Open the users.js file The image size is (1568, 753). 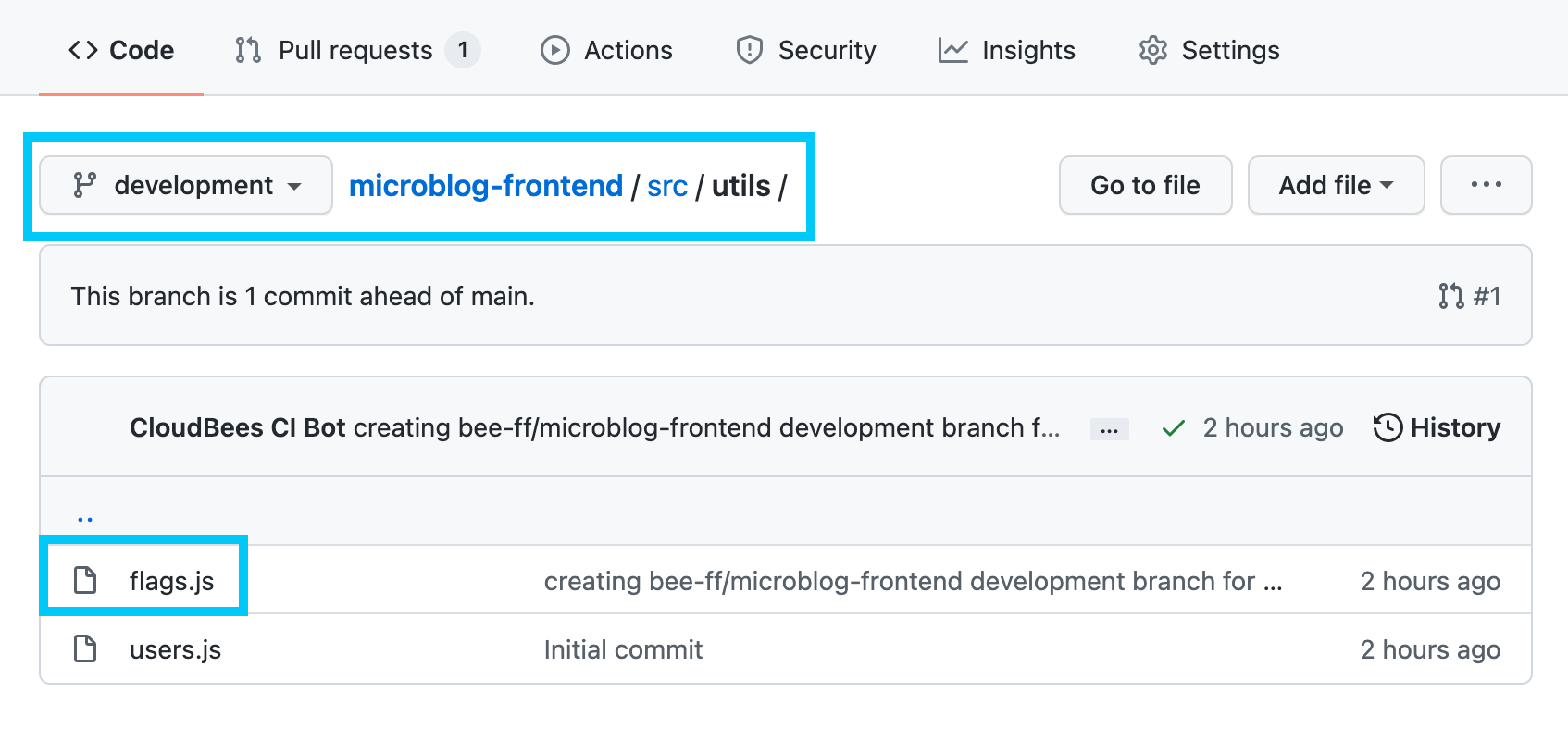tap(175, 649)
